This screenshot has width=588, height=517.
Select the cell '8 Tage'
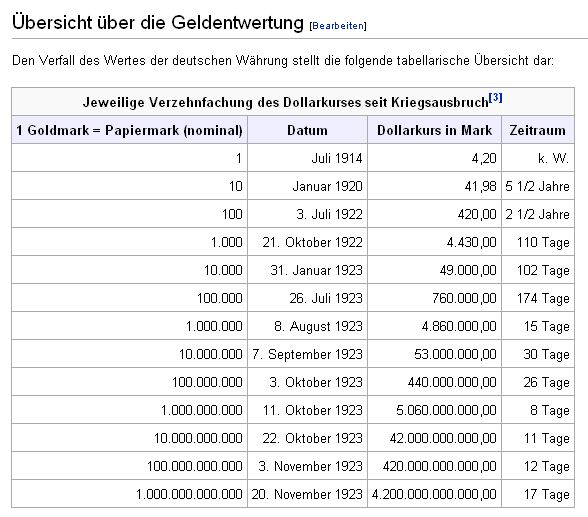pyautogui.click(x=537, y=410)
